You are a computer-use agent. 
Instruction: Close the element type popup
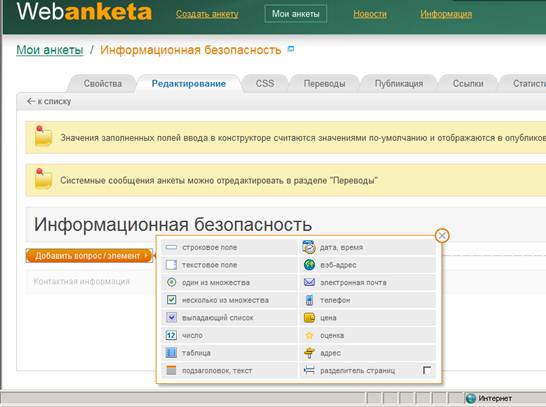[442, 236]
